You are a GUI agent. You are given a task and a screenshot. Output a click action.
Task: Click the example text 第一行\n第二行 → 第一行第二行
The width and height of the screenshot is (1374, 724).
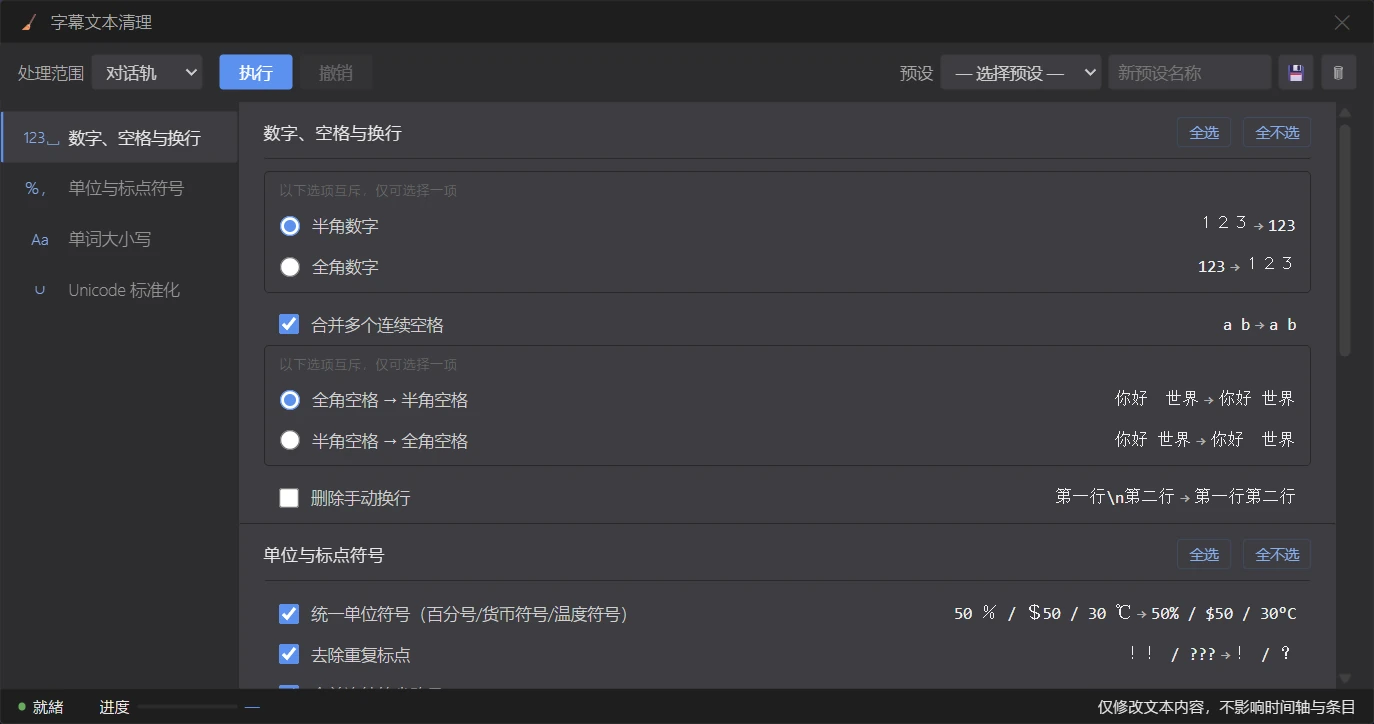click(x=1175, y=497)
